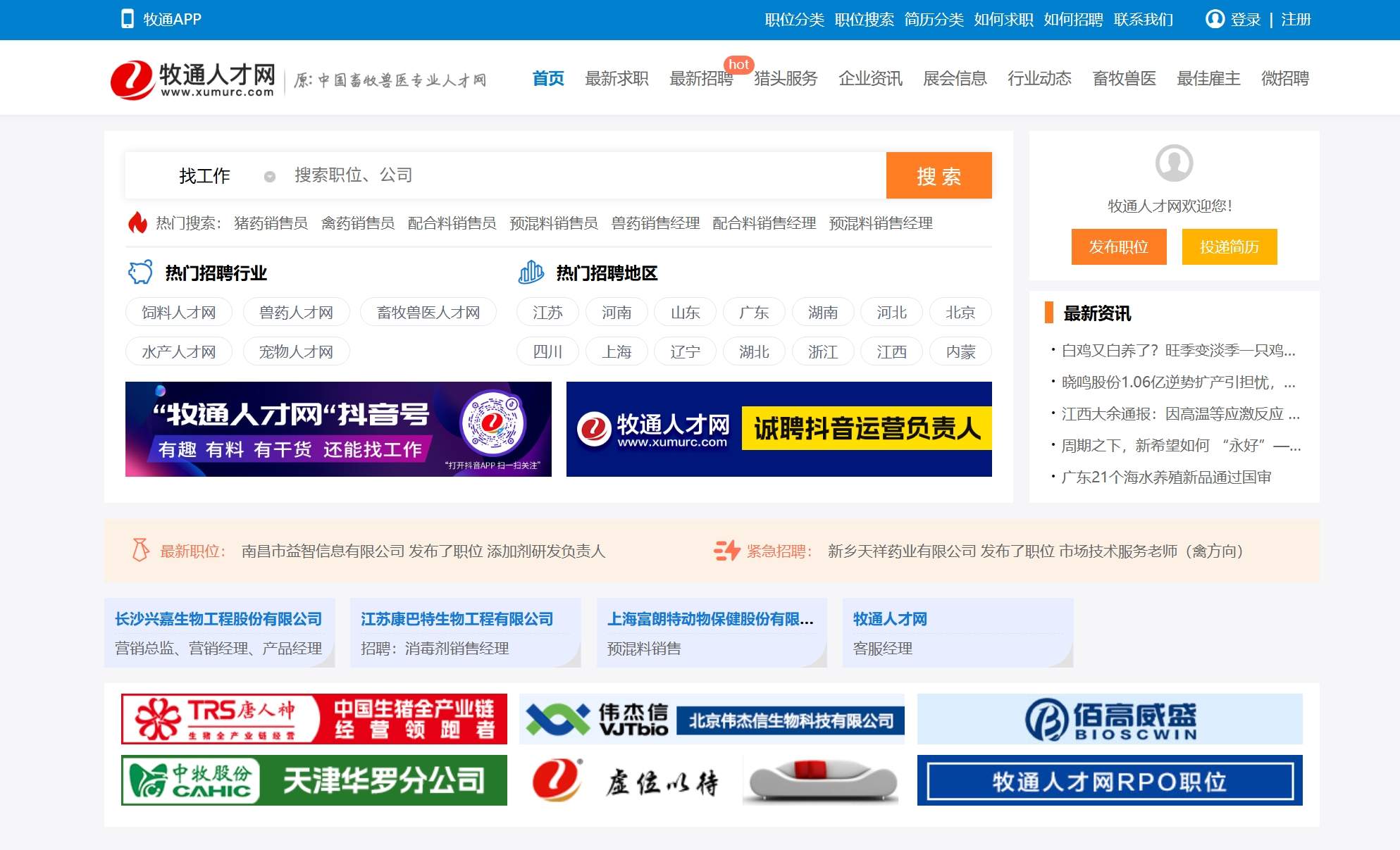Open the 牧通人才网 抖音号 banner
This screenshot has width=1400, height=850.
338,429
